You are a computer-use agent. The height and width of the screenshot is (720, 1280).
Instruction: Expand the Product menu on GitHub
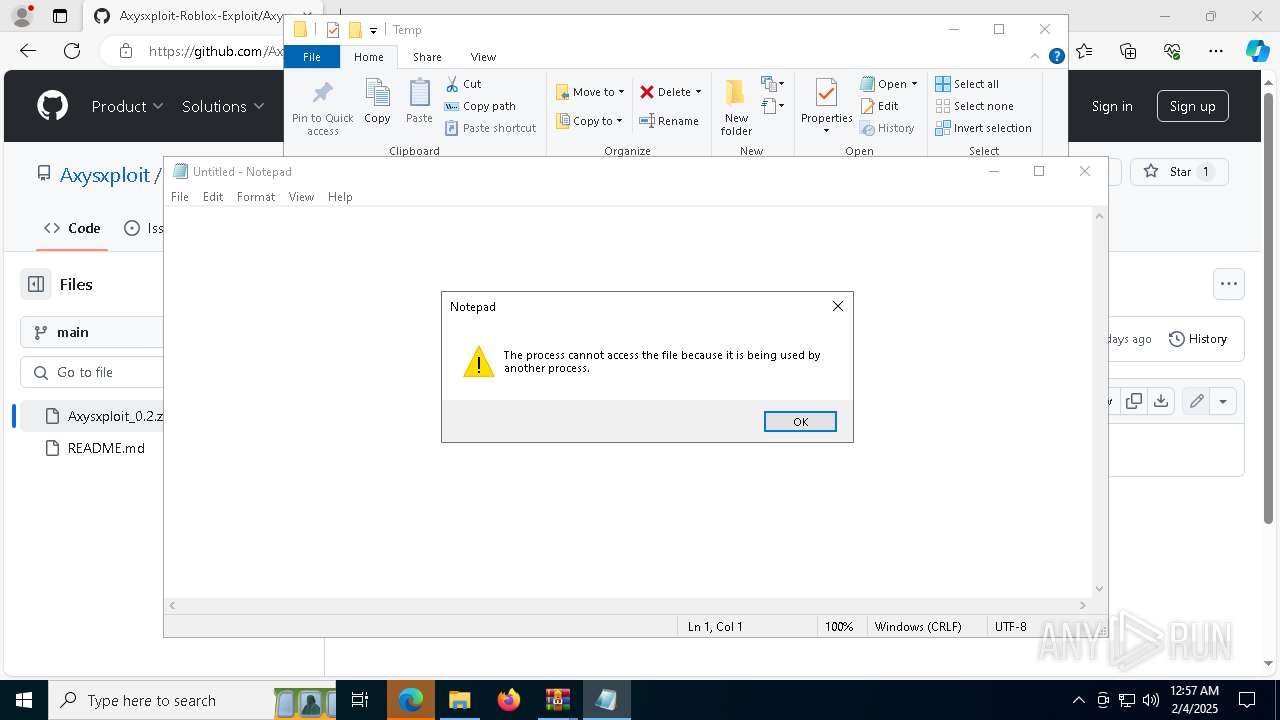coord(127,106)
